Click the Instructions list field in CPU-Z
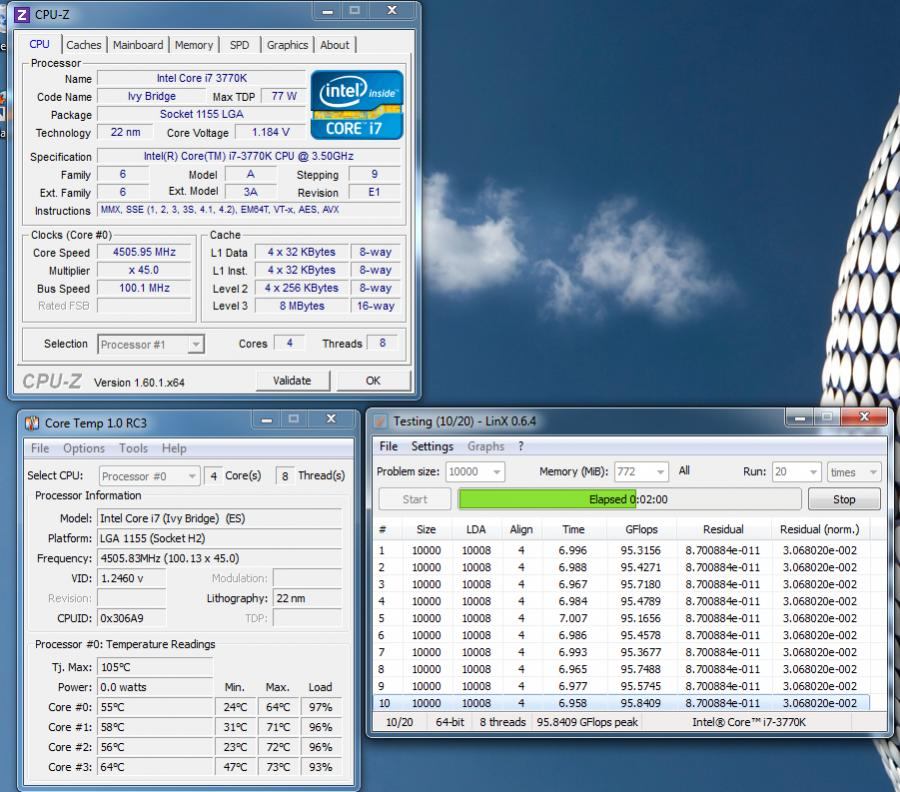 tap(249, 210)
